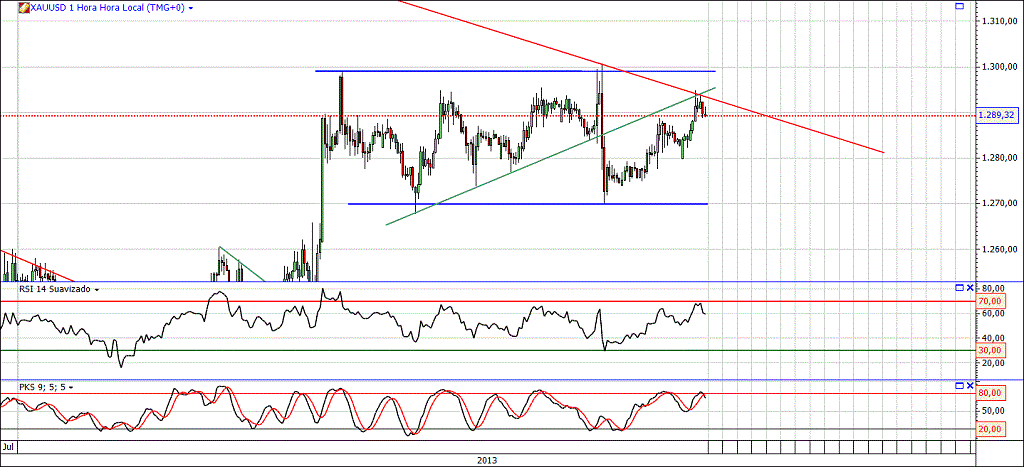1024x467 pixels.
Task: Select the lower blue support line at 1.270
Action: (528, 204)
